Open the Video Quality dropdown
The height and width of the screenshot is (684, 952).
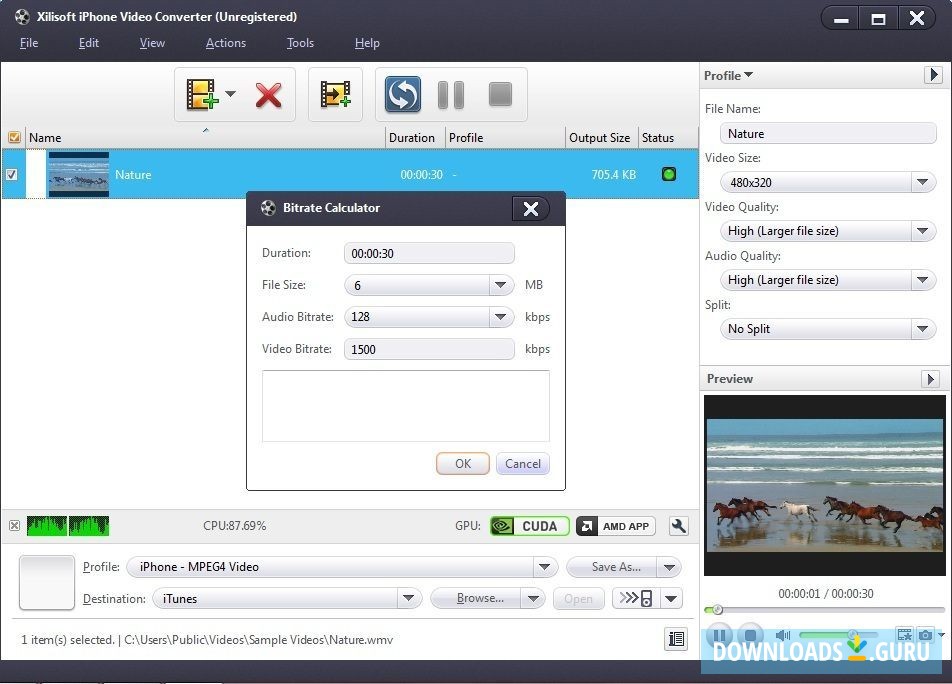point(922,231)
